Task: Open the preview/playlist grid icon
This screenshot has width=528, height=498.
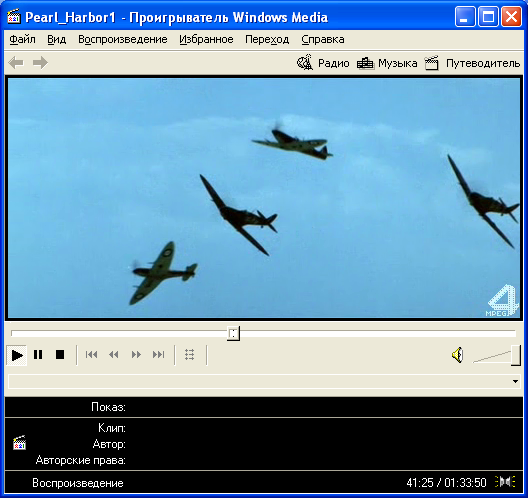Action: (190, 355)
